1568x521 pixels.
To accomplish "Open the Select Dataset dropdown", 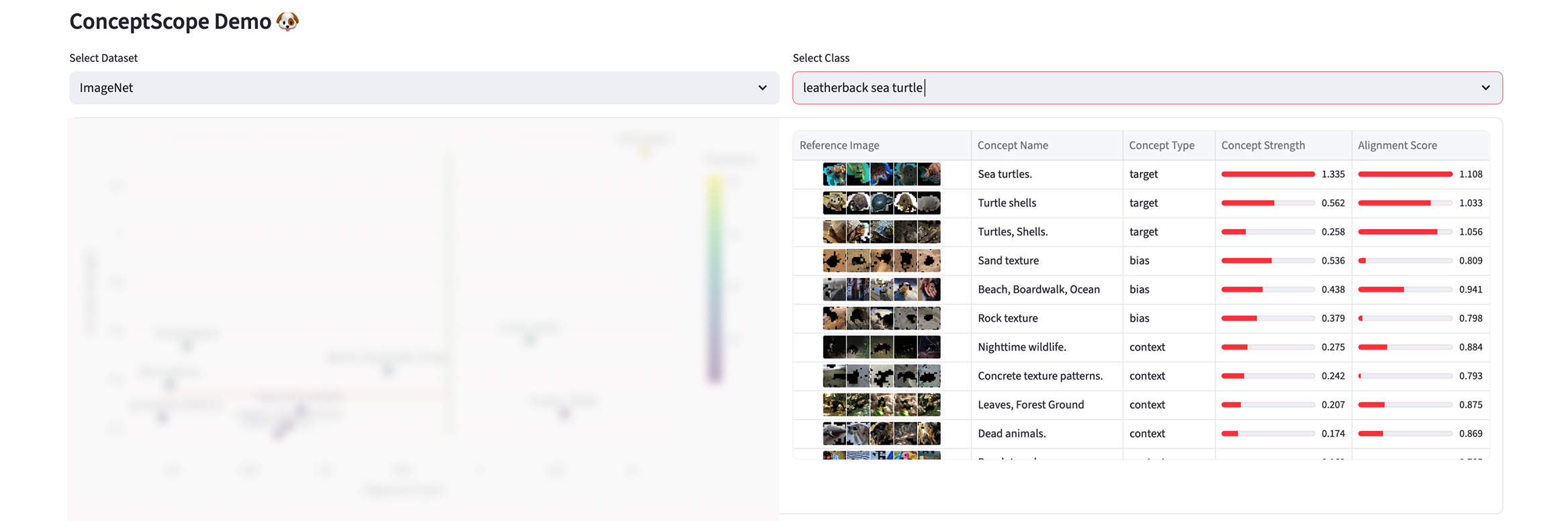I will pyautogui.click(x=424, y=87).
